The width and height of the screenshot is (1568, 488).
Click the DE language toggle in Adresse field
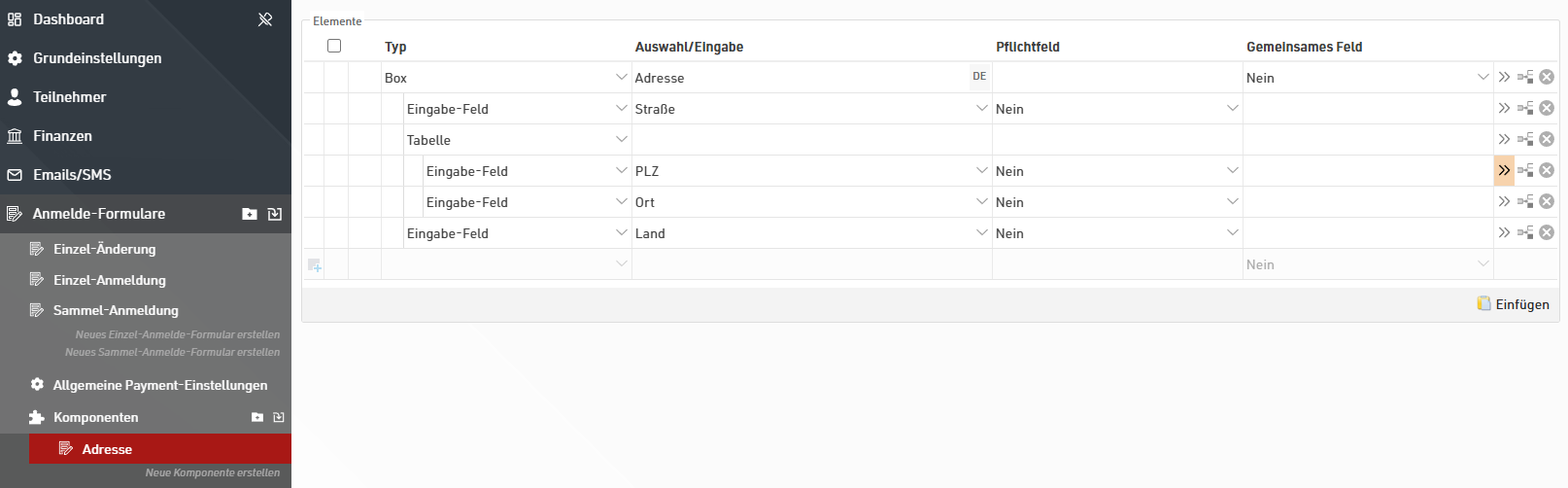click(x=979, y=77)
